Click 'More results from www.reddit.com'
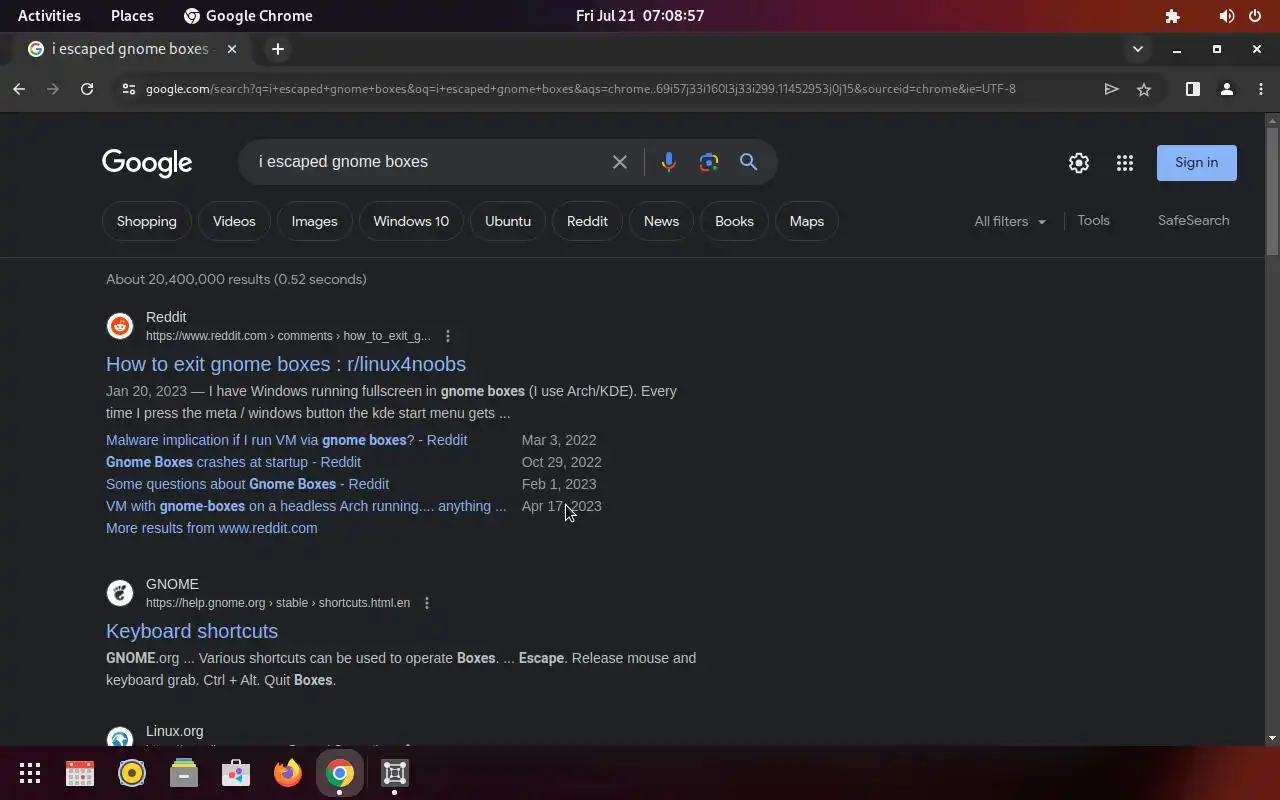The height and width of the screenshot is (800, 1280). click(x=211, y=528)
